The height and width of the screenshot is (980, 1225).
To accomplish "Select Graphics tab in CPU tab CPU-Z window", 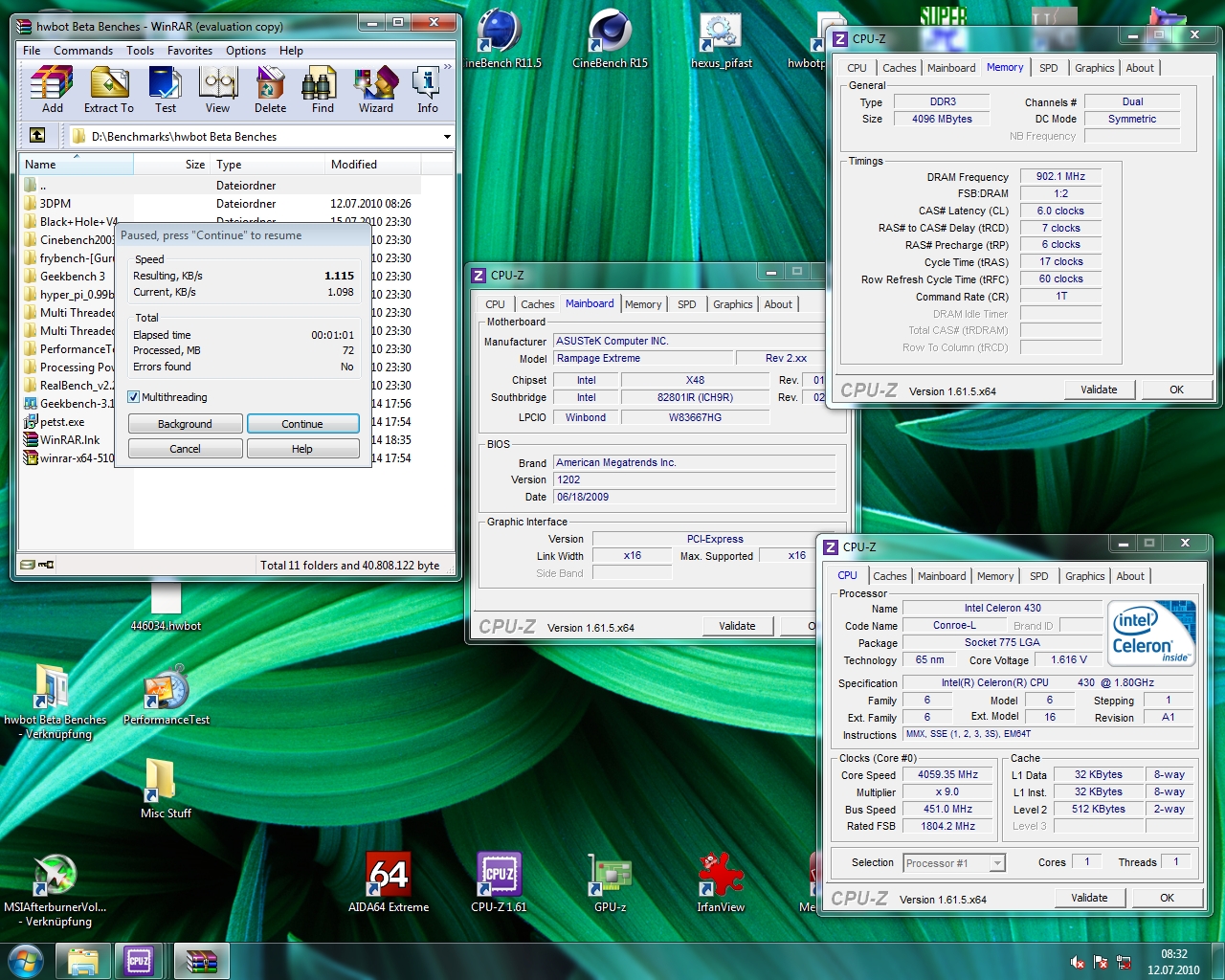I will 1085,576.
